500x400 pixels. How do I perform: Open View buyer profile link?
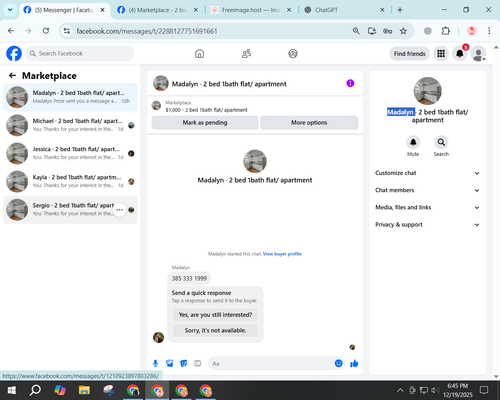(282, 254)
